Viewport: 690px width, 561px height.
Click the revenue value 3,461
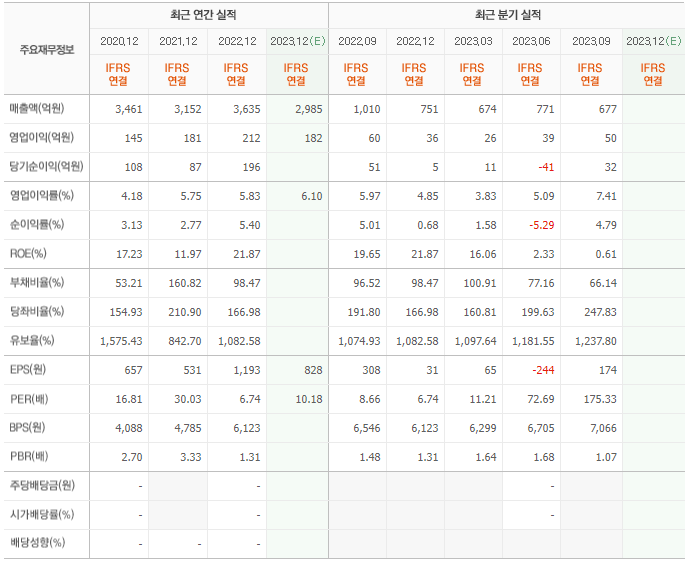click(x=128, y=109)
